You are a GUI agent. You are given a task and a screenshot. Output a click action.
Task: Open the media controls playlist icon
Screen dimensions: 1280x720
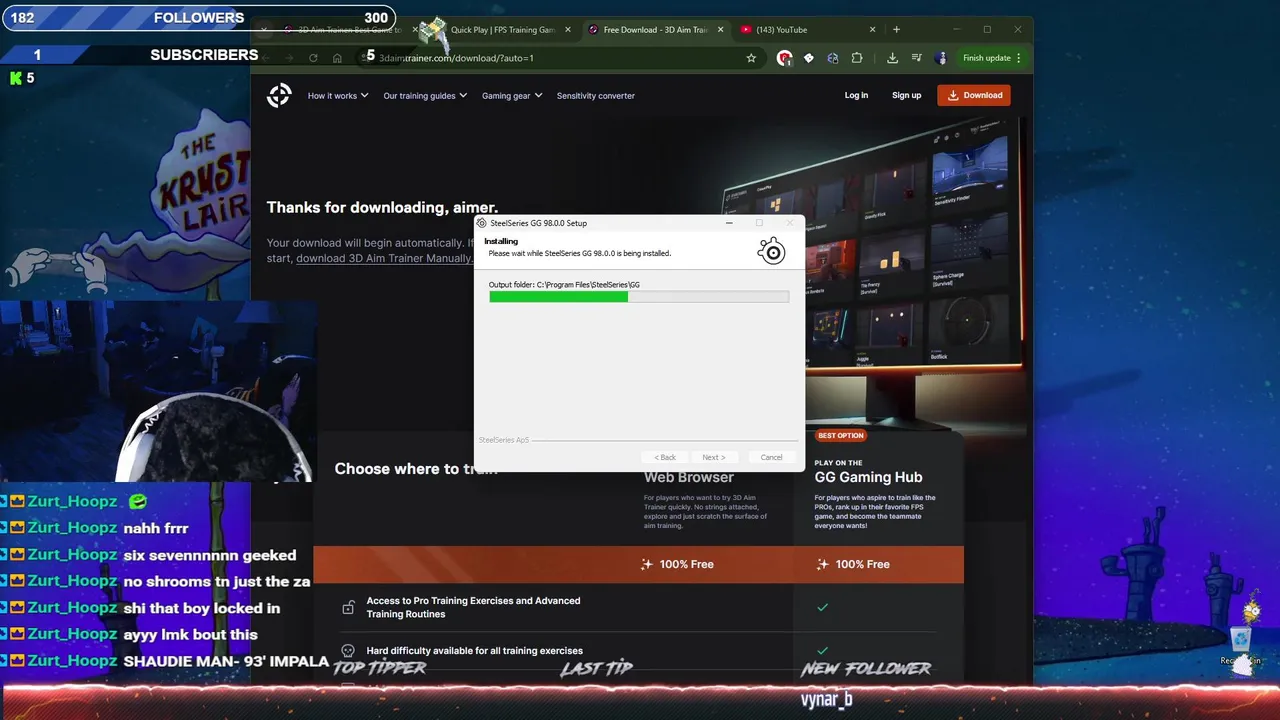coord(916,58)
